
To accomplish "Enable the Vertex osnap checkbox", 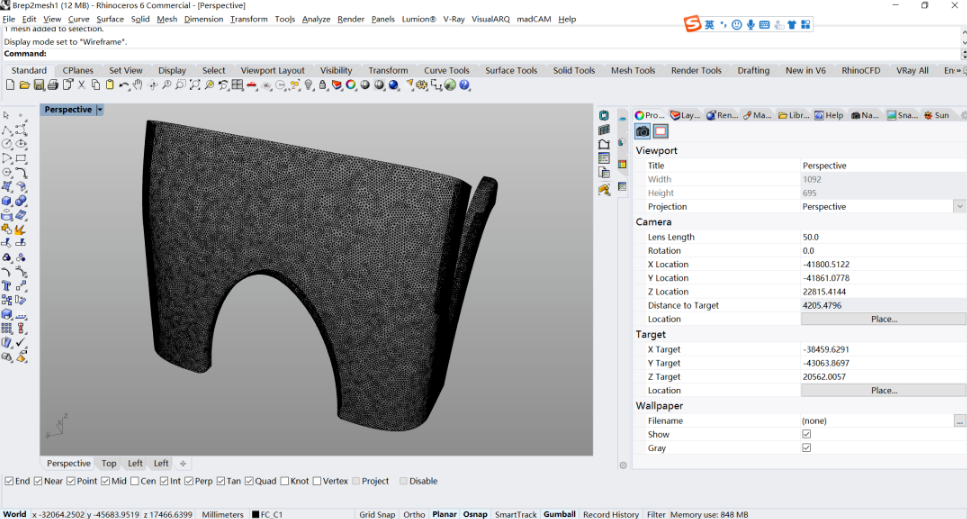I will (317, 481).
